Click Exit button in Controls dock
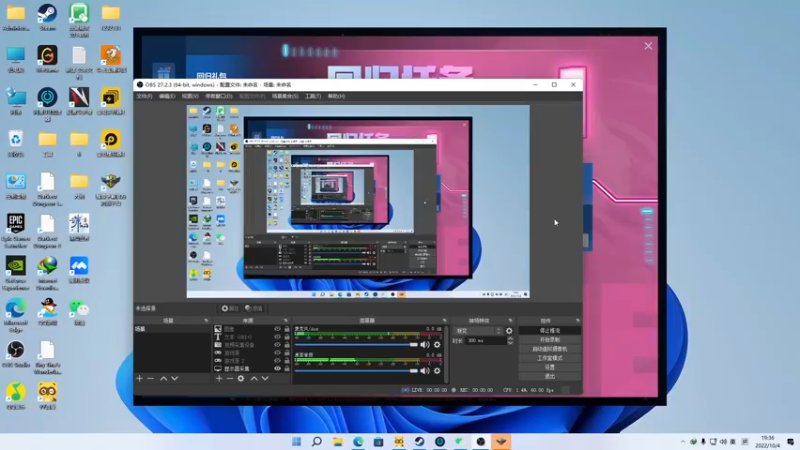Viewport: 800px width, 450px height. click(x=549, y=377)
